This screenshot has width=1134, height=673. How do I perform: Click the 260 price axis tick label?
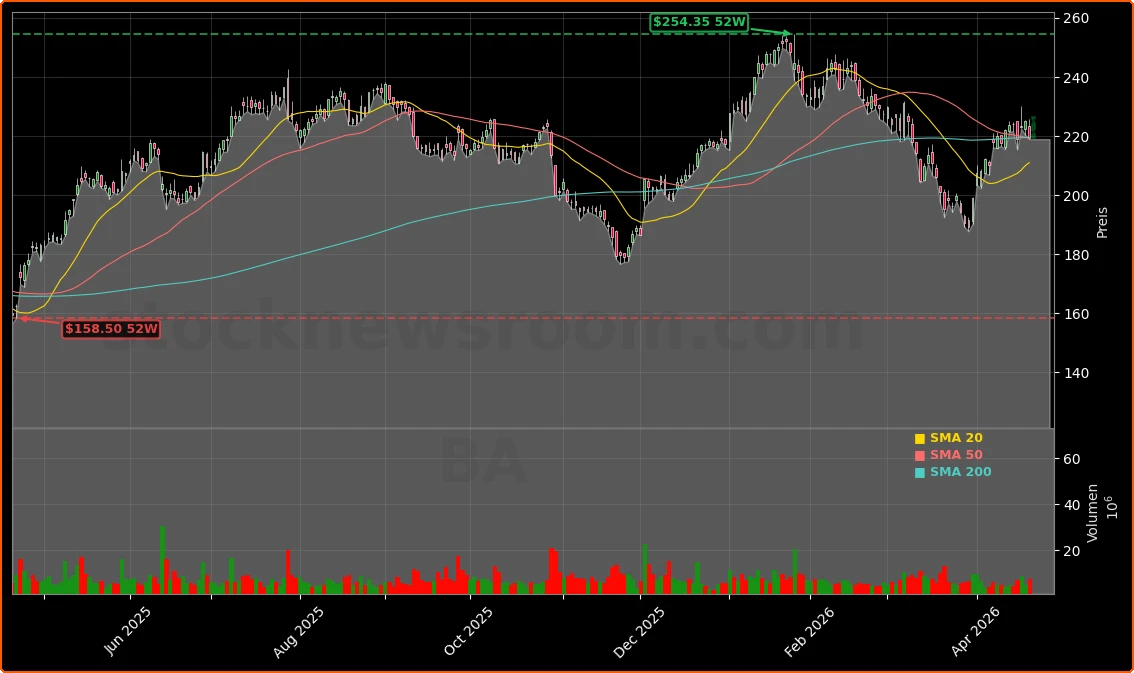pyautogui.click(x=1076, y=19)
